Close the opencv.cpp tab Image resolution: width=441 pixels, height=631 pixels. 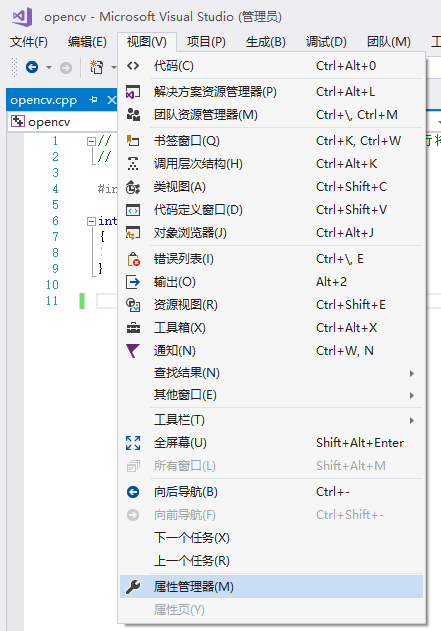111,100
